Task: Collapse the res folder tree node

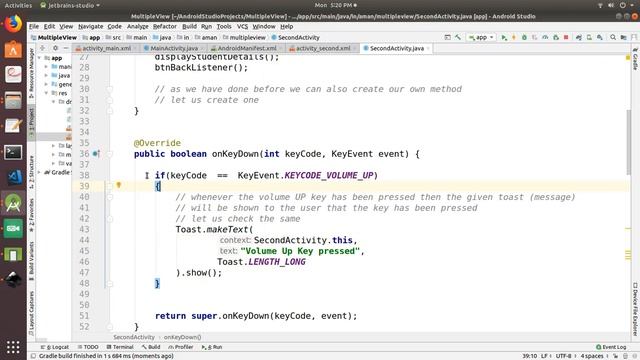Action: [47, 93]
